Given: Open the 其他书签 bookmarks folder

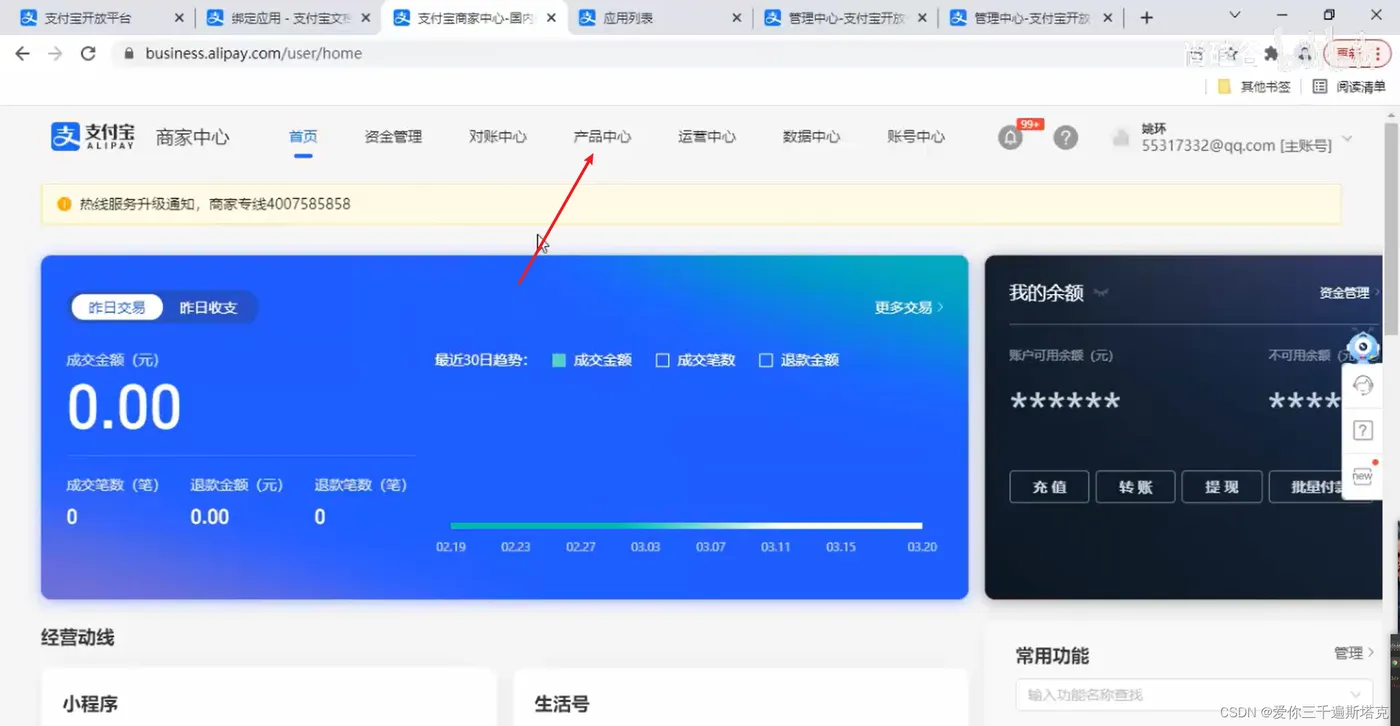Looking at the screenshot, I should click(x=1254, y=87).
